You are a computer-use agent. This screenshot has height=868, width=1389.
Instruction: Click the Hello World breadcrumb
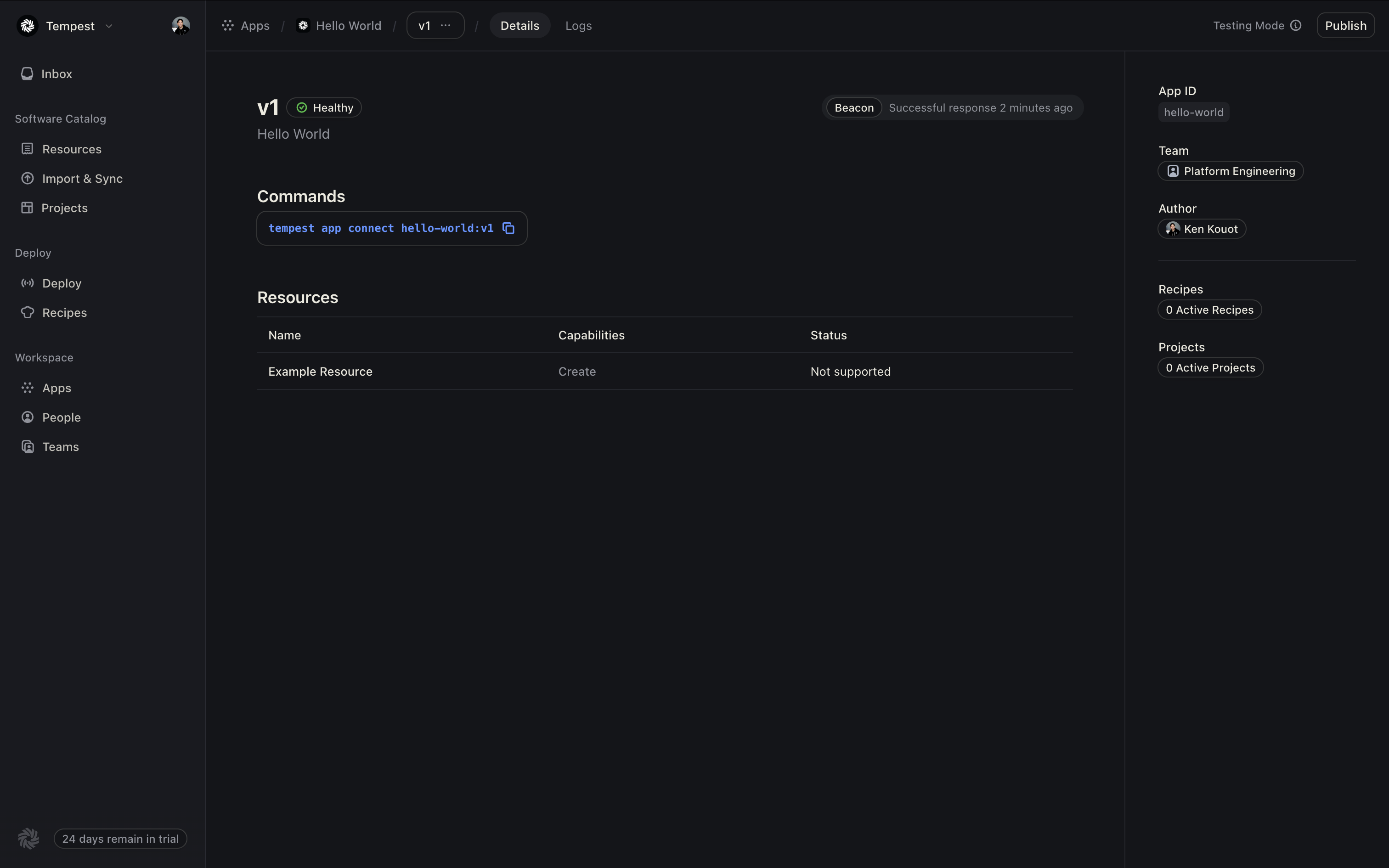point(348,26)
